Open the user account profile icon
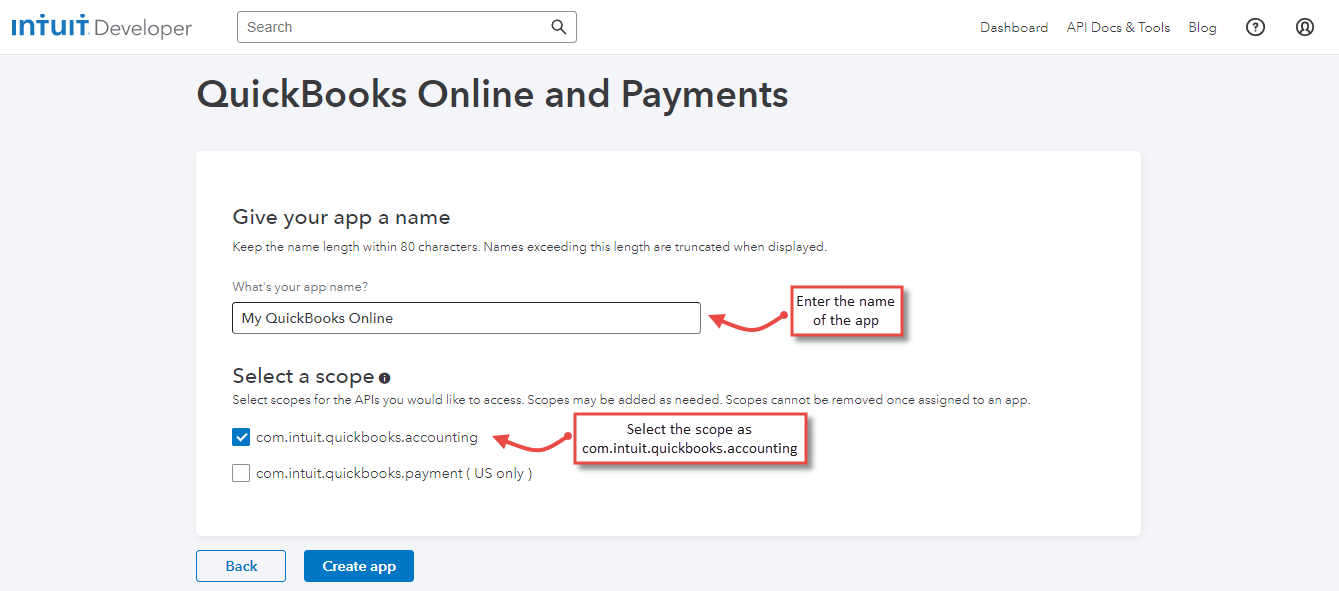The height and width of the screenshot is (591, 1339). point(1304,27)
